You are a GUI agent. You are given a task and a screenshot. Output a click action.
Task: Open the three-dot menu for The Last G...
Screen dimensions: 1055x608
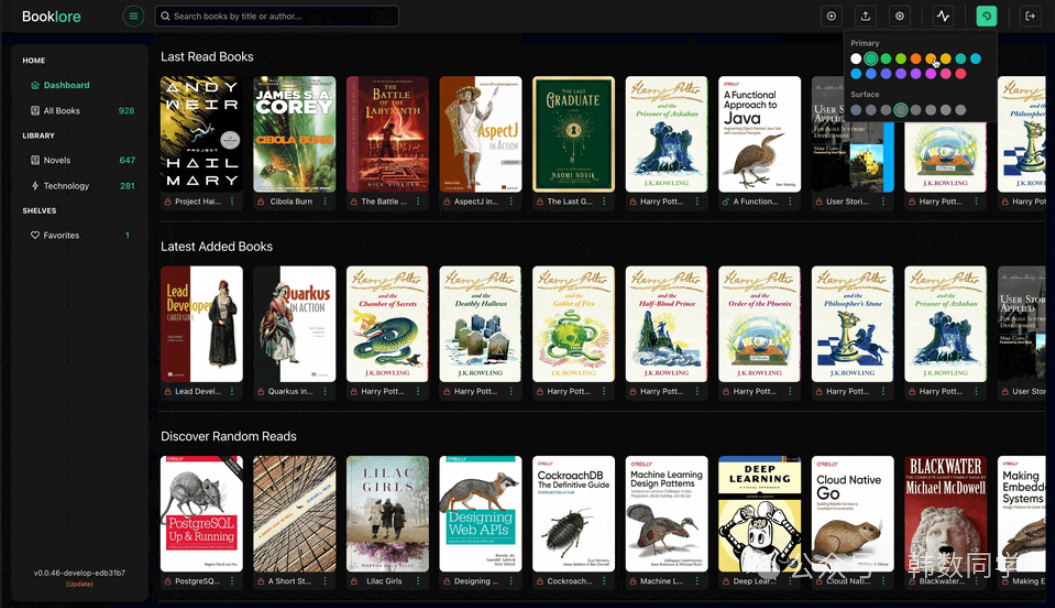pyautogui.click(x=604, y=201)
